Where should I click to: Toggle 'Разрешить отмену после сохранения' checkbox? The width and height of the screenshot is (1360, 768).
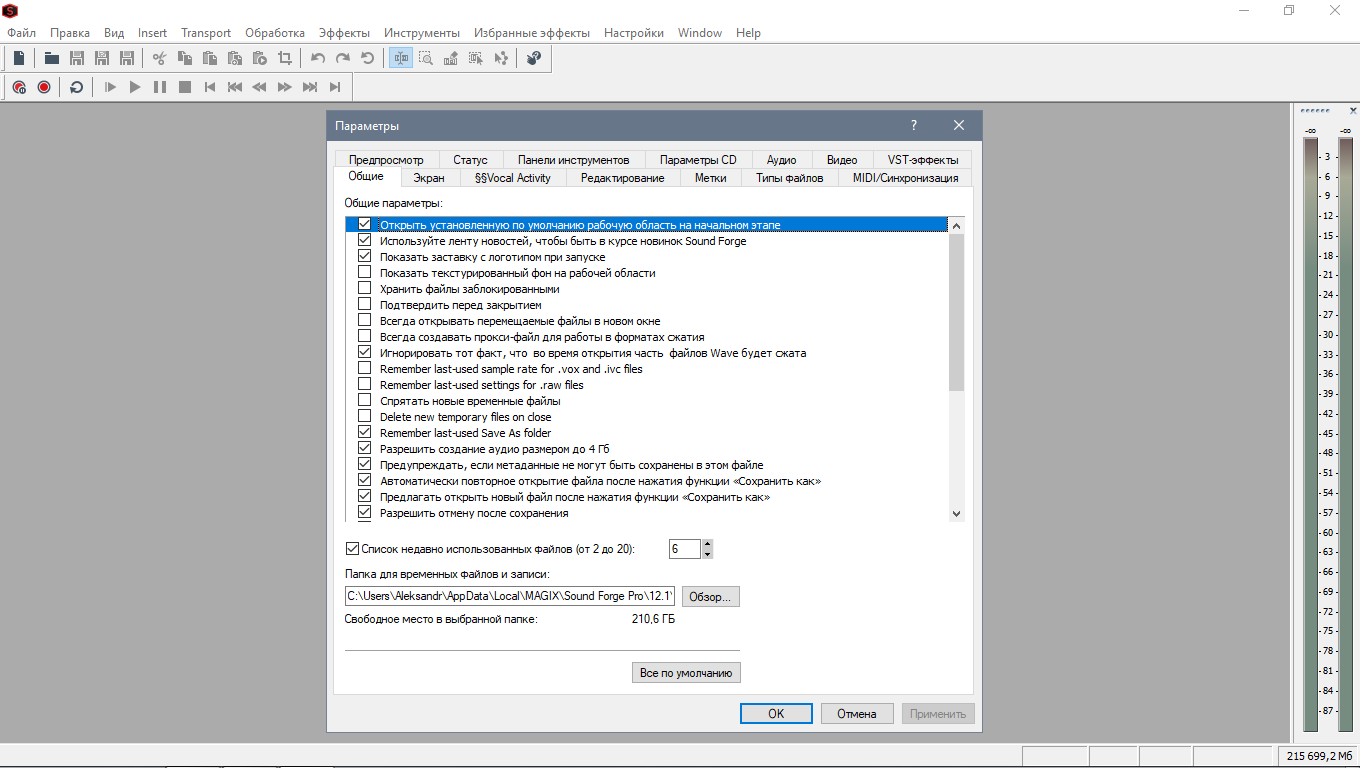click(364, 513)
